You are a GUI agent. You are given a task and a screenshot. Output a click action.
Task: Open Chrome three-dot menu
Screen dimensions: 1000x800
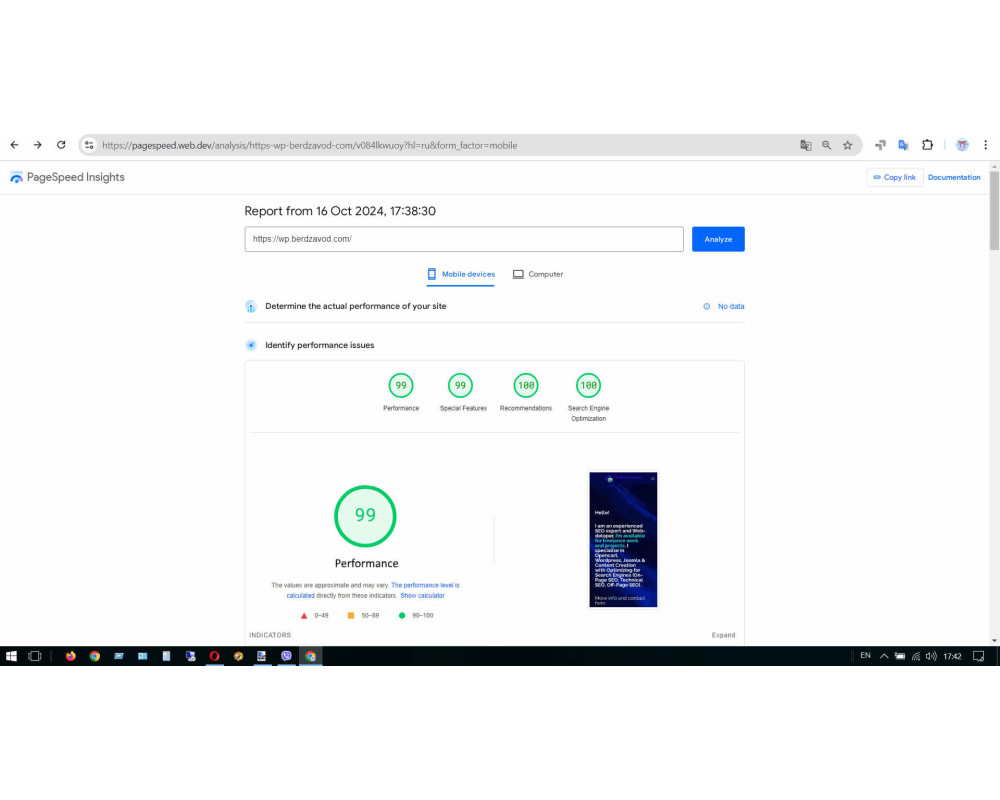pyautogui.click(x=985, y=145)
